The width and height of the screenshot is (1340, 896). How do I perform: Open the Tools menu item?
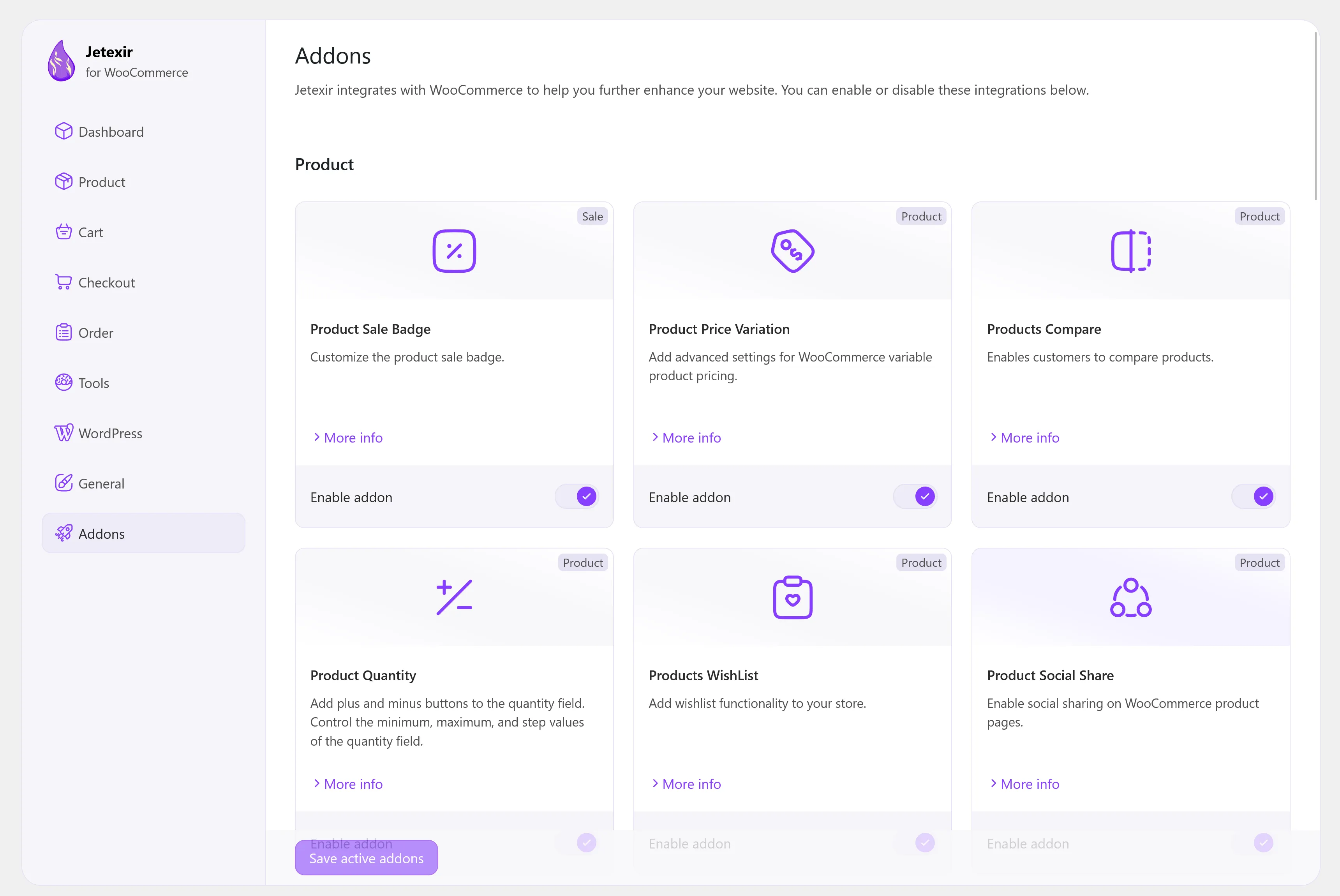[143, 383]
